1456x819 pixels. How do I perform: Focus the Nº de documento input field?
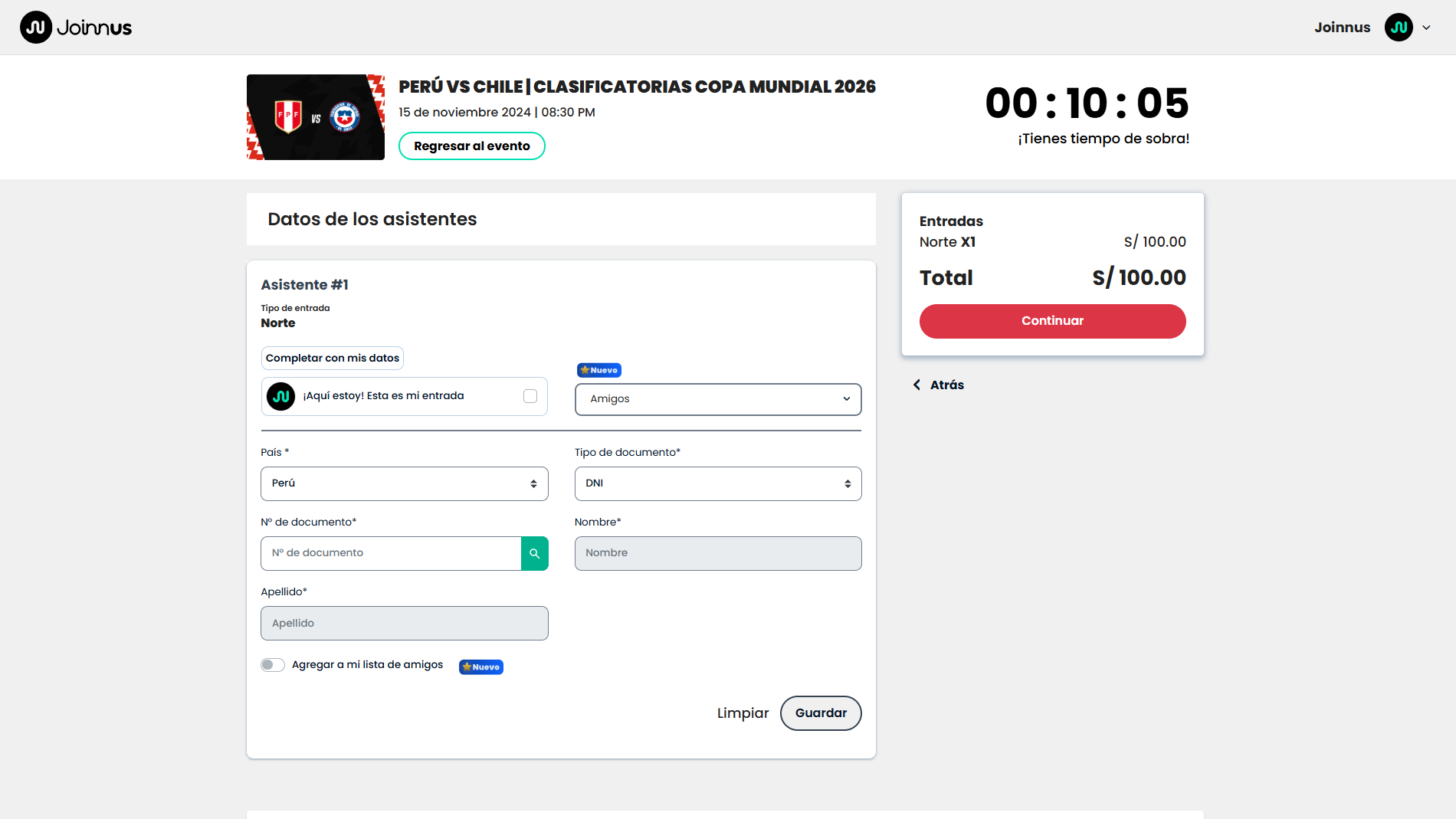(x=391, y=553)
